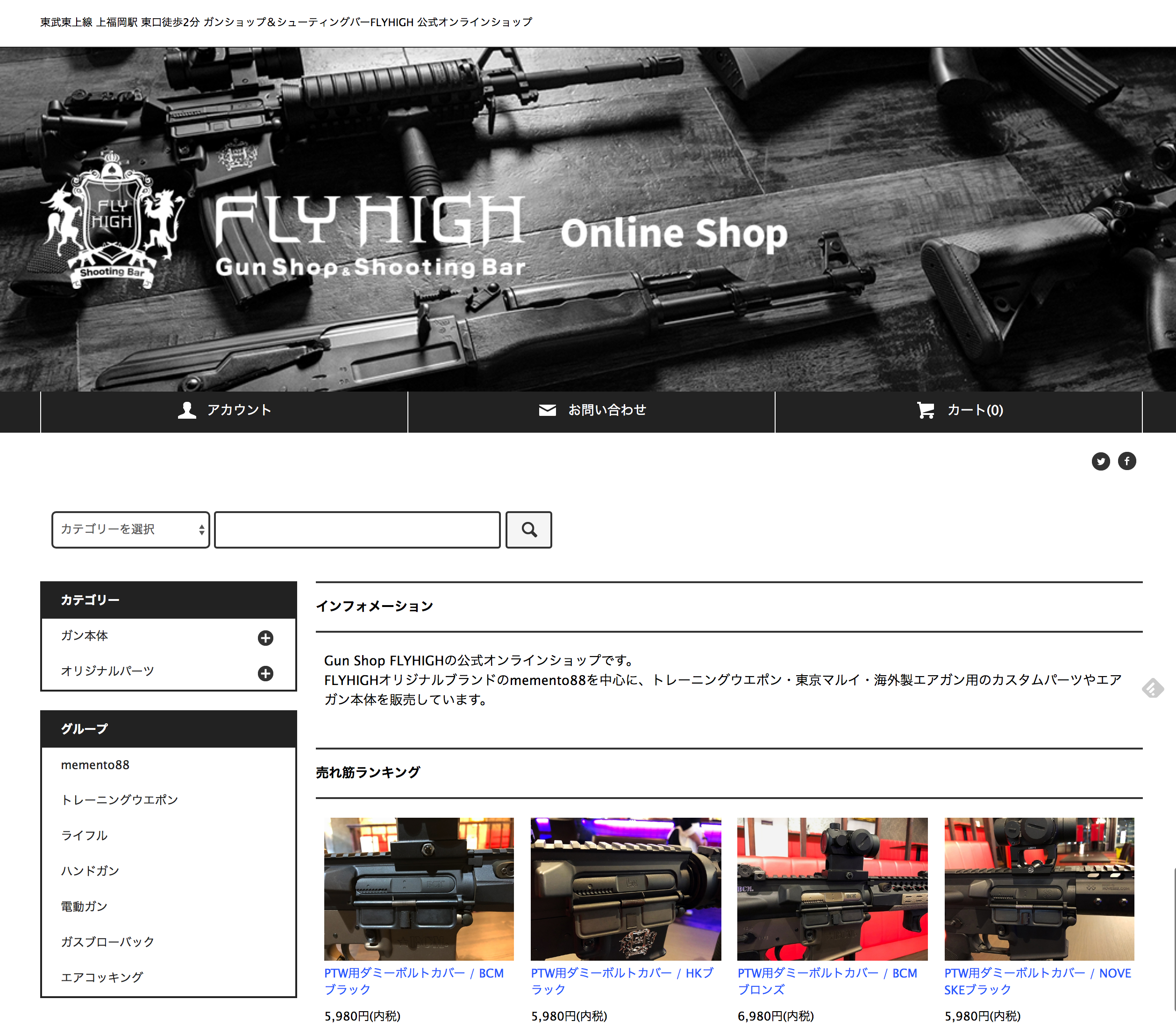
Task: Click the インフォメーション heading
Action: (x=375, y=606)
